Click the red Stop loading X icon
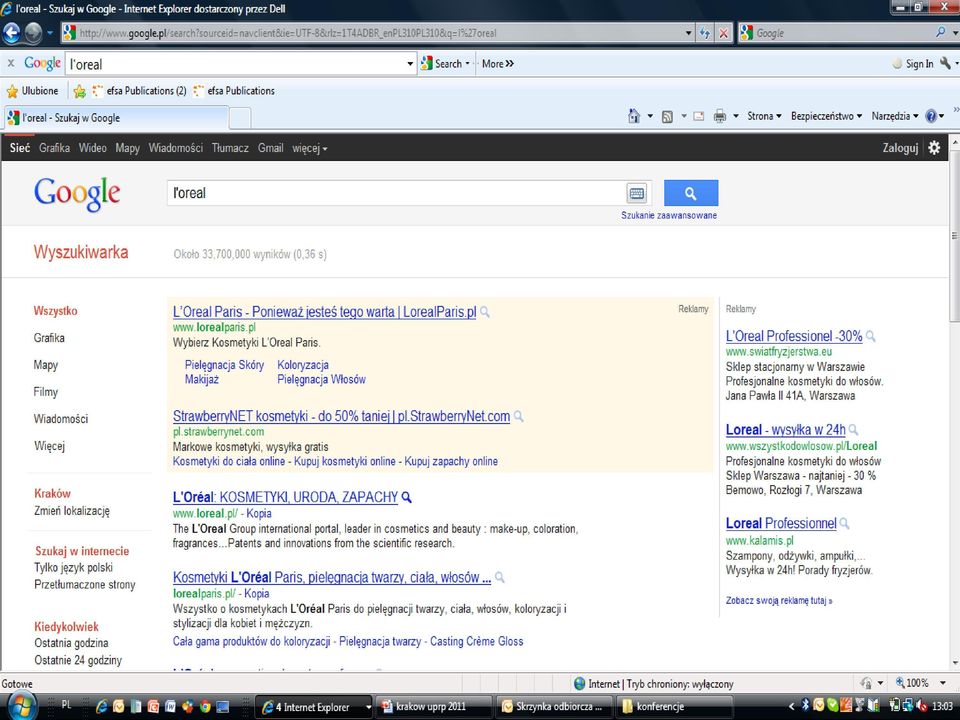This screenshot has height=720, width=960. tap(723, 33)
